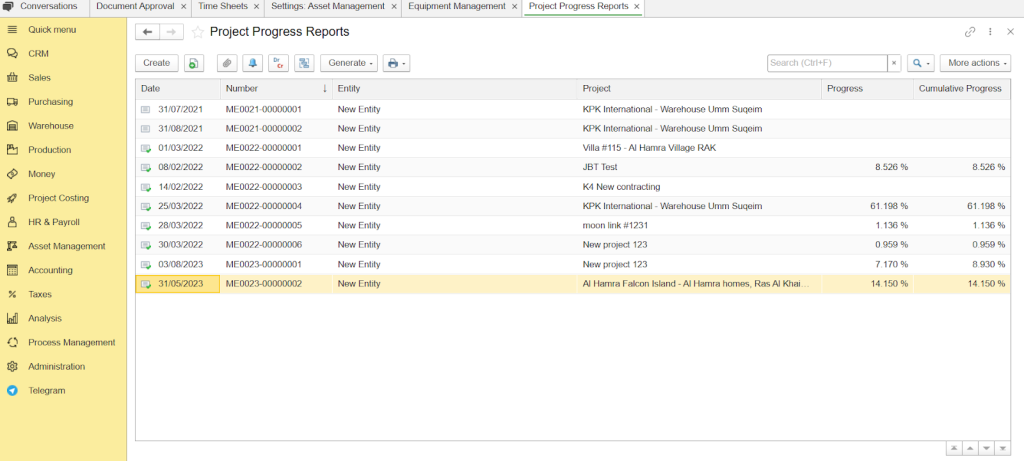Click the get link chain icon
The image size is (1024, 461).
[x=969, y=32]
